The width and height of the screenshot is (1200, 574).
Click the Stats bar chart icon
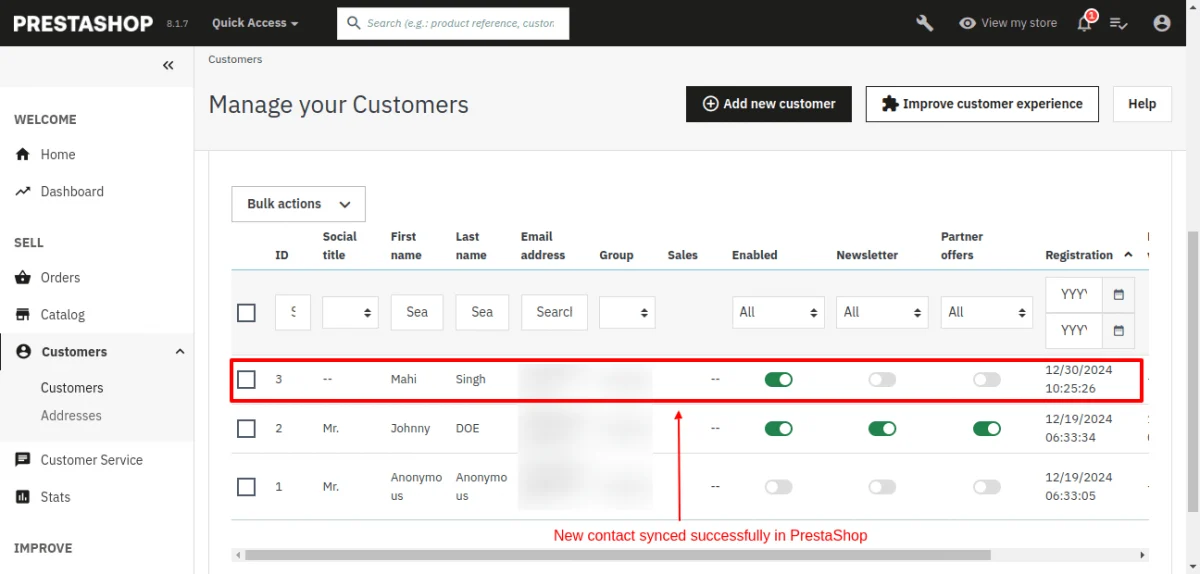click(x=23, y=497)
